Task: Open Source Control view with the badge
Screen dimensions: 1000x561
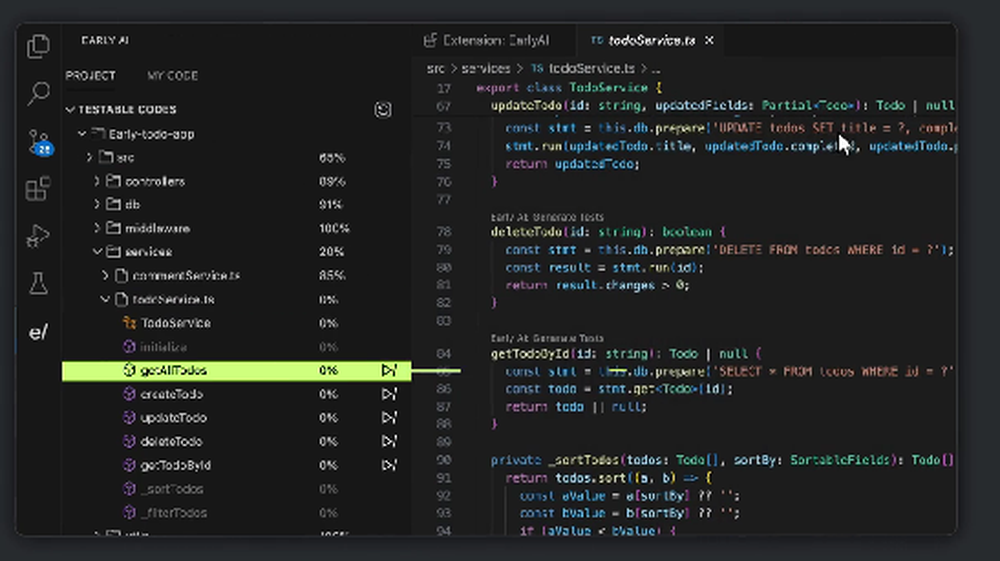Action: point(40,142)
